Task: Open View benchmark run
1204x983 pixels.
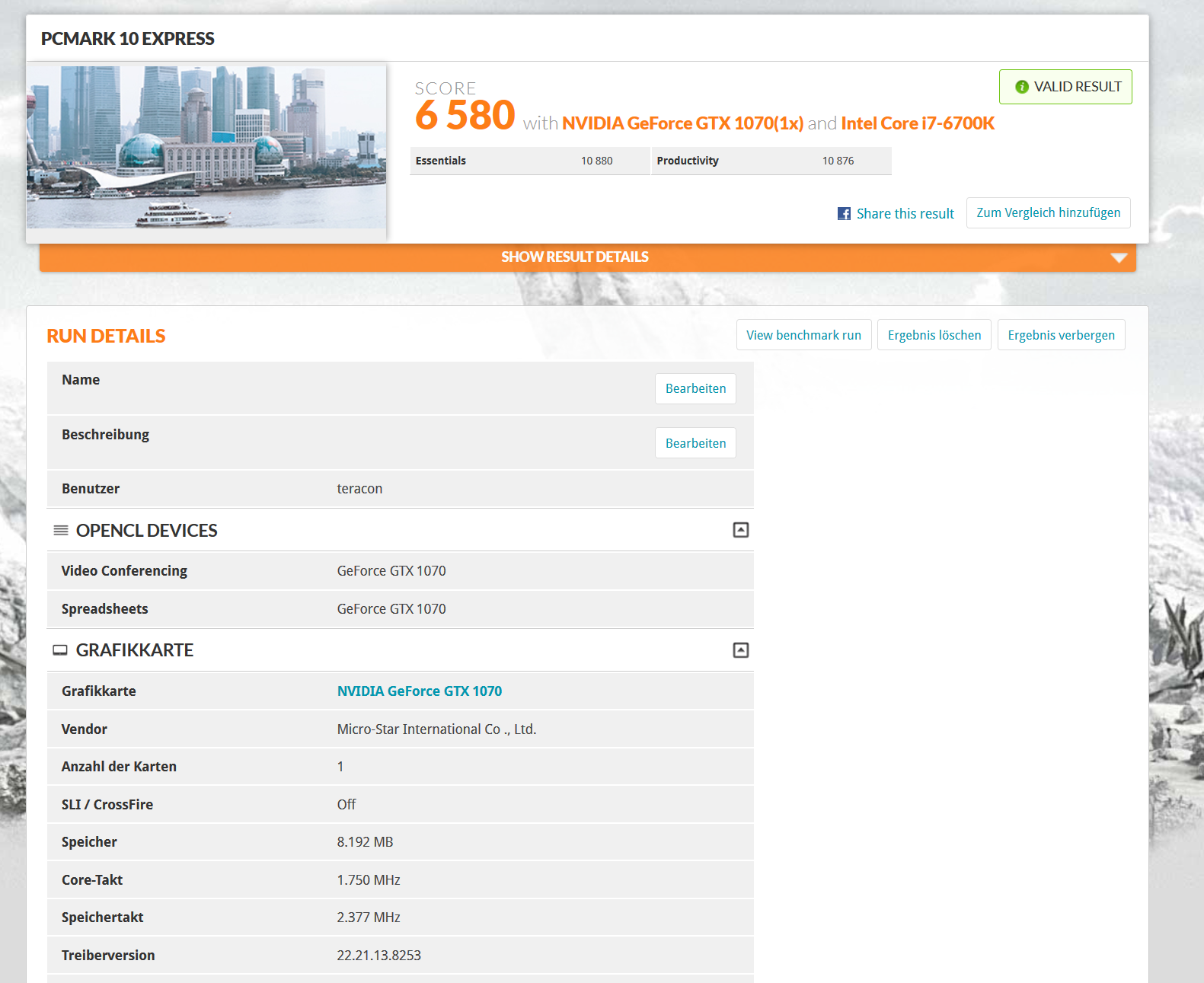Action: click(x=803, y=335)
